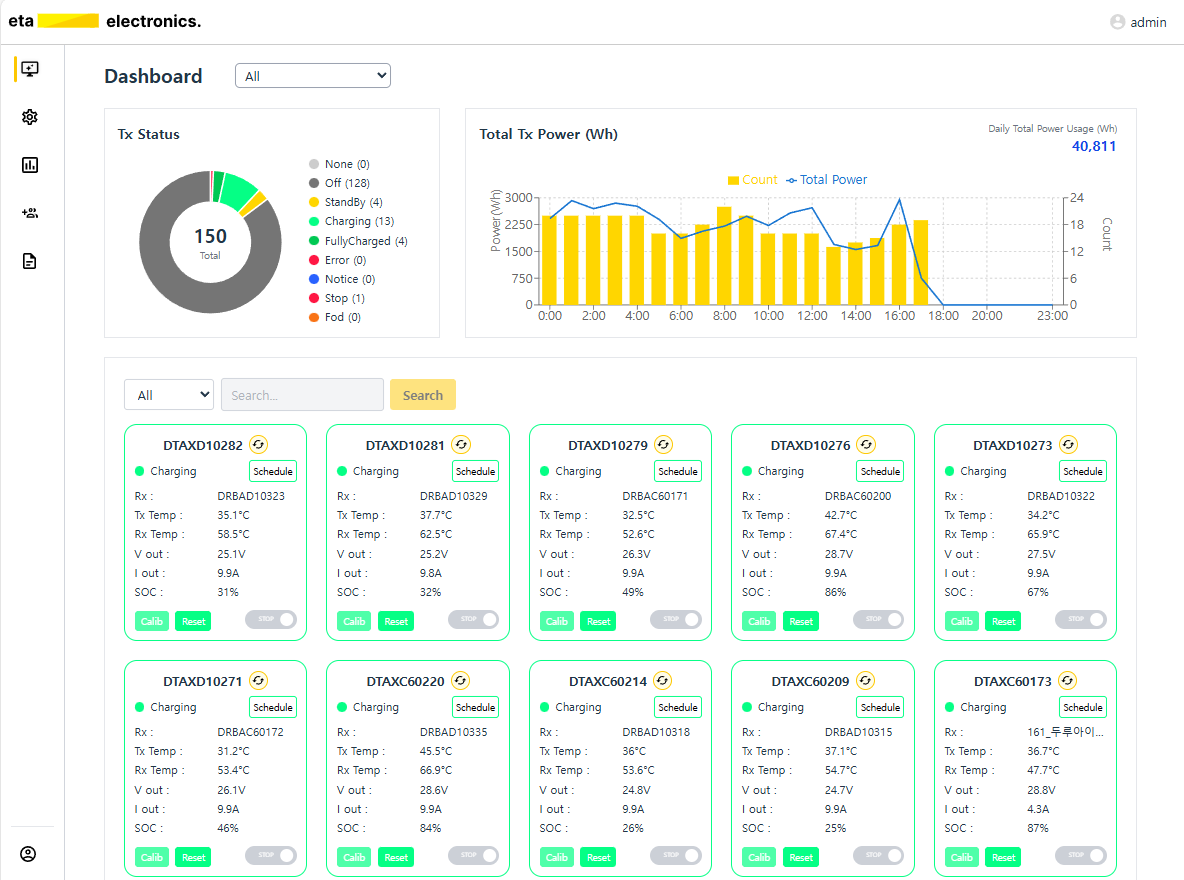Open the admin user menu
This screenshot has width=1184, height=880.
1138,22
